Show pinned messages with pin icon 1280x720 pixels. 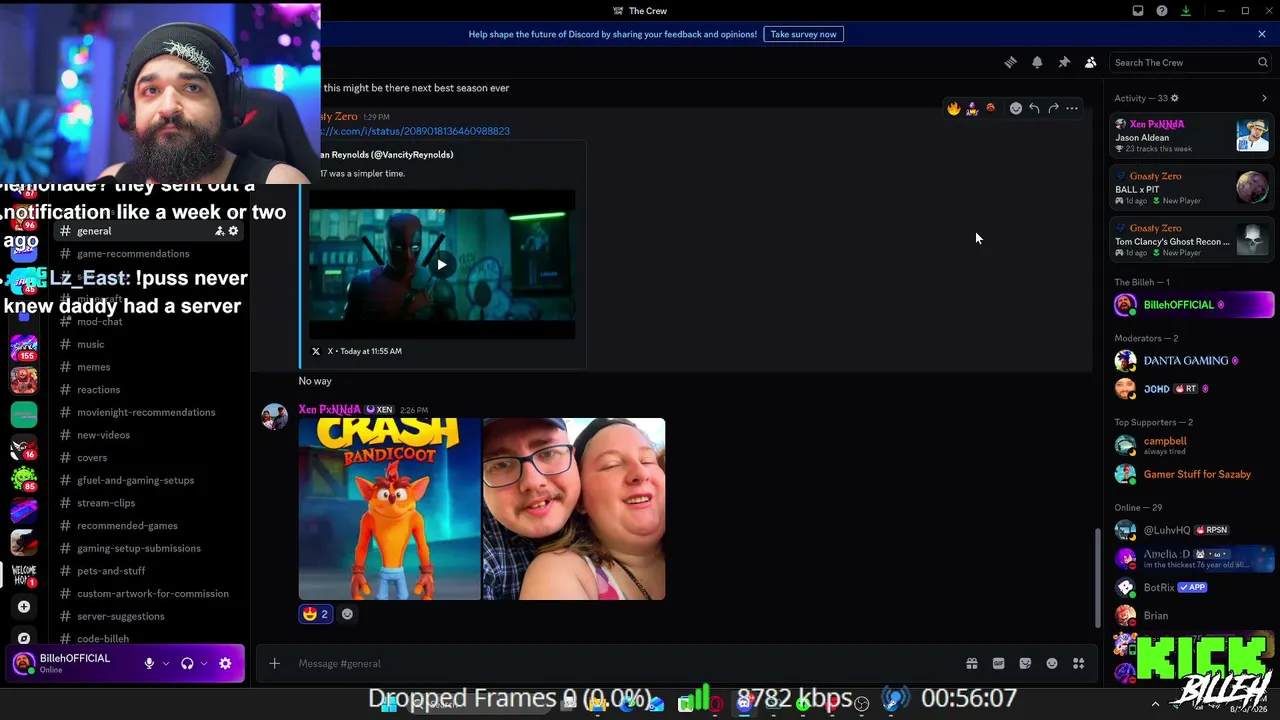coord(1064,62)
